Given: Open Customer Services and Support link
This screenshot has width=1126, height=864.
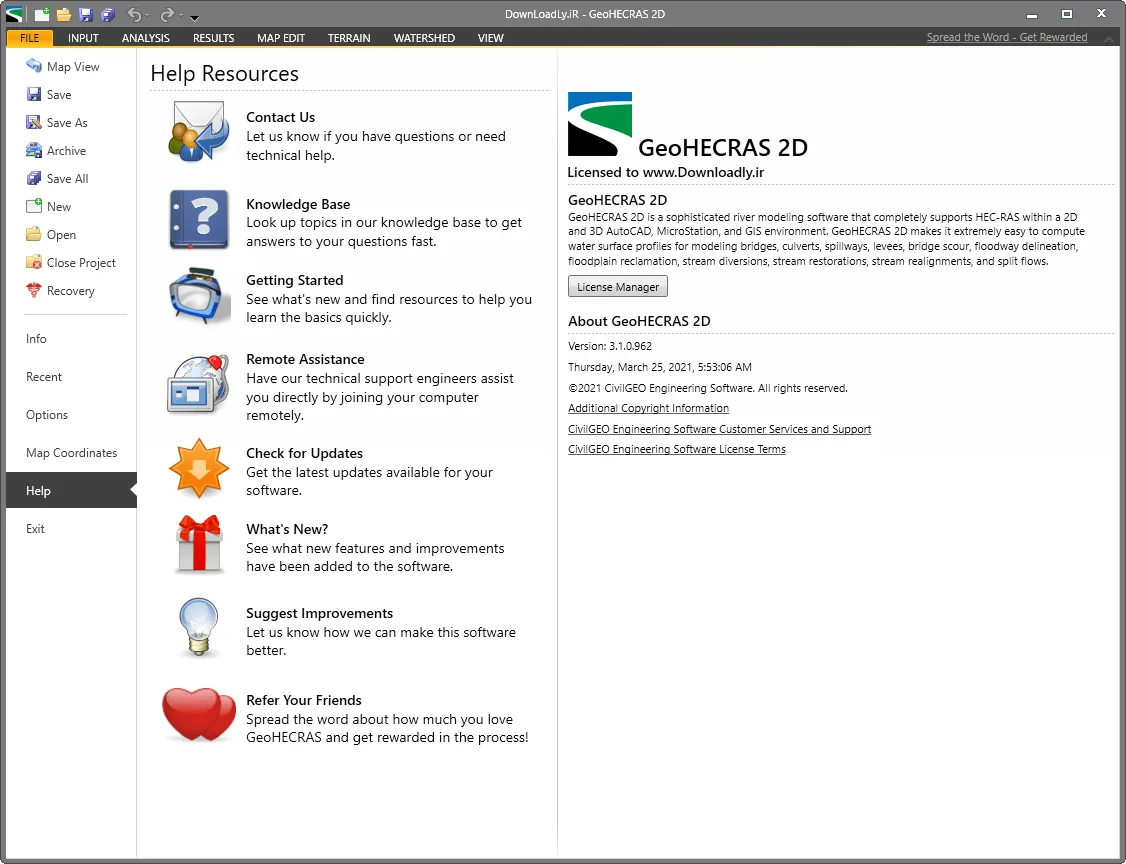Looking at the screenshot, I should (720, 429).
